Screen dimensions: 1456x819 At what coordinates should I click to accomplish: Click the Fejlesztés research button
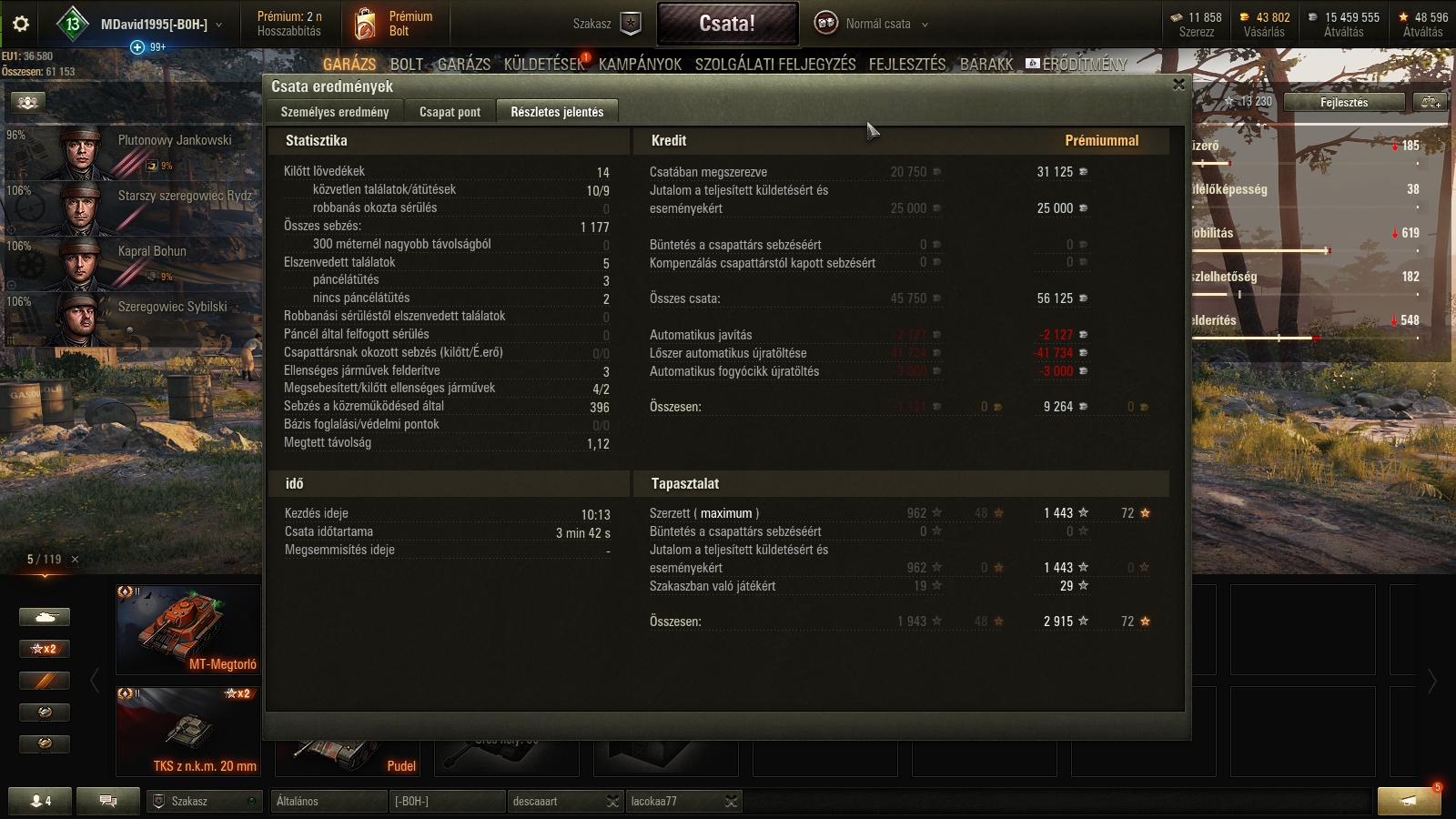(1344, 102)
